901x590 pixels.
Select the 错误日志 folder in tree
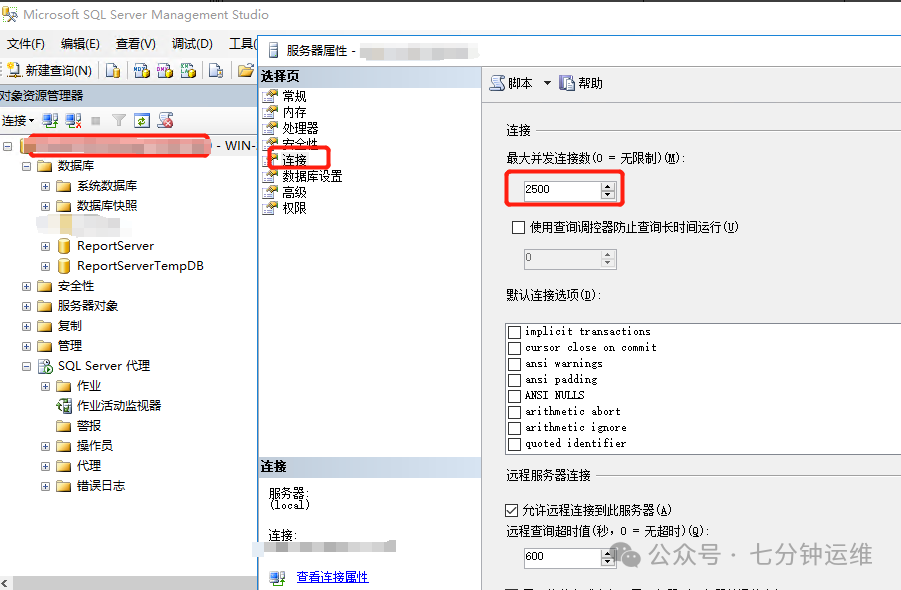click(91, 486)
